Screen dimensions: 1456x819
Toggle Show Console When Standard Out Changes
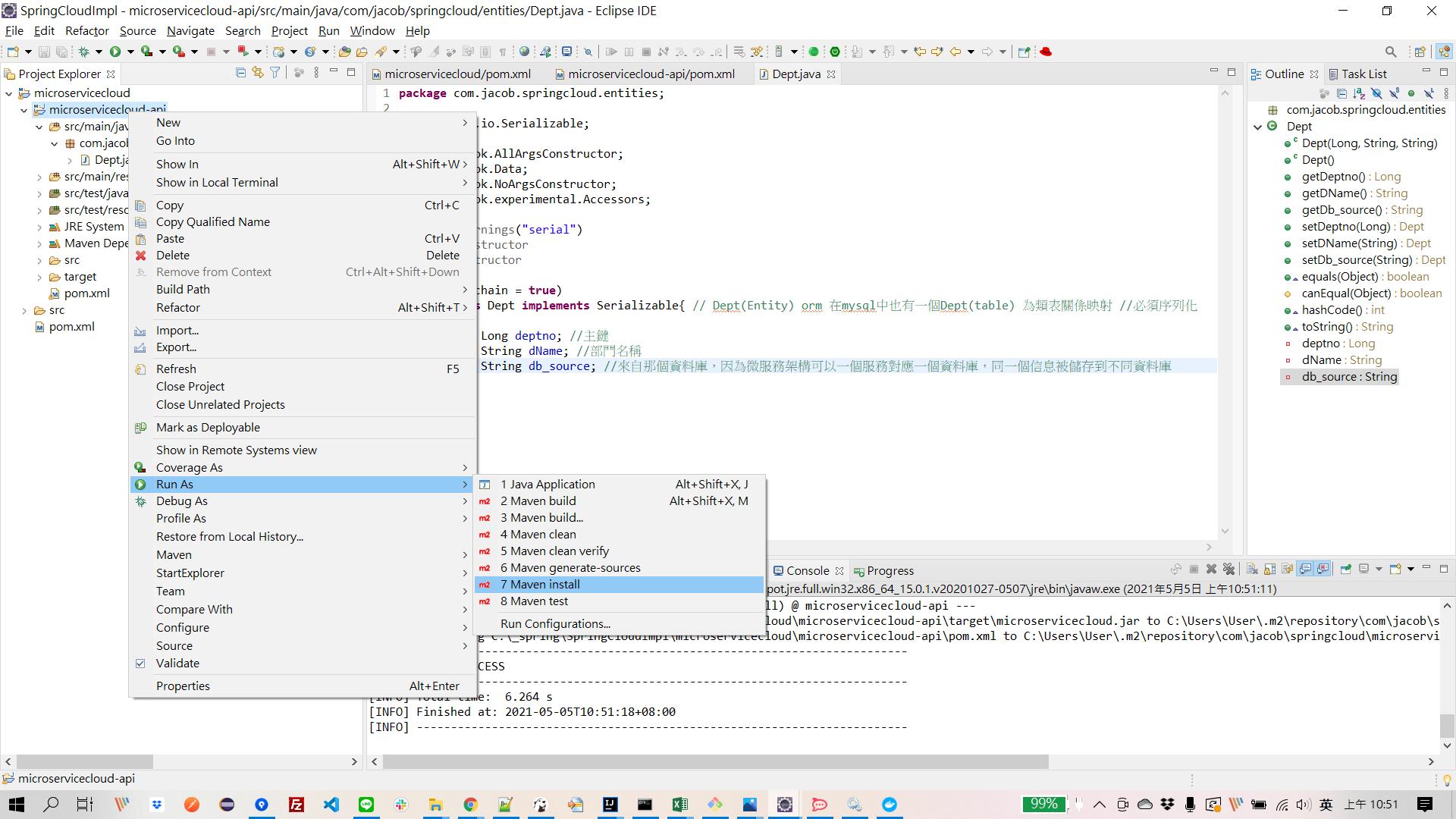tap(1305, 570)
